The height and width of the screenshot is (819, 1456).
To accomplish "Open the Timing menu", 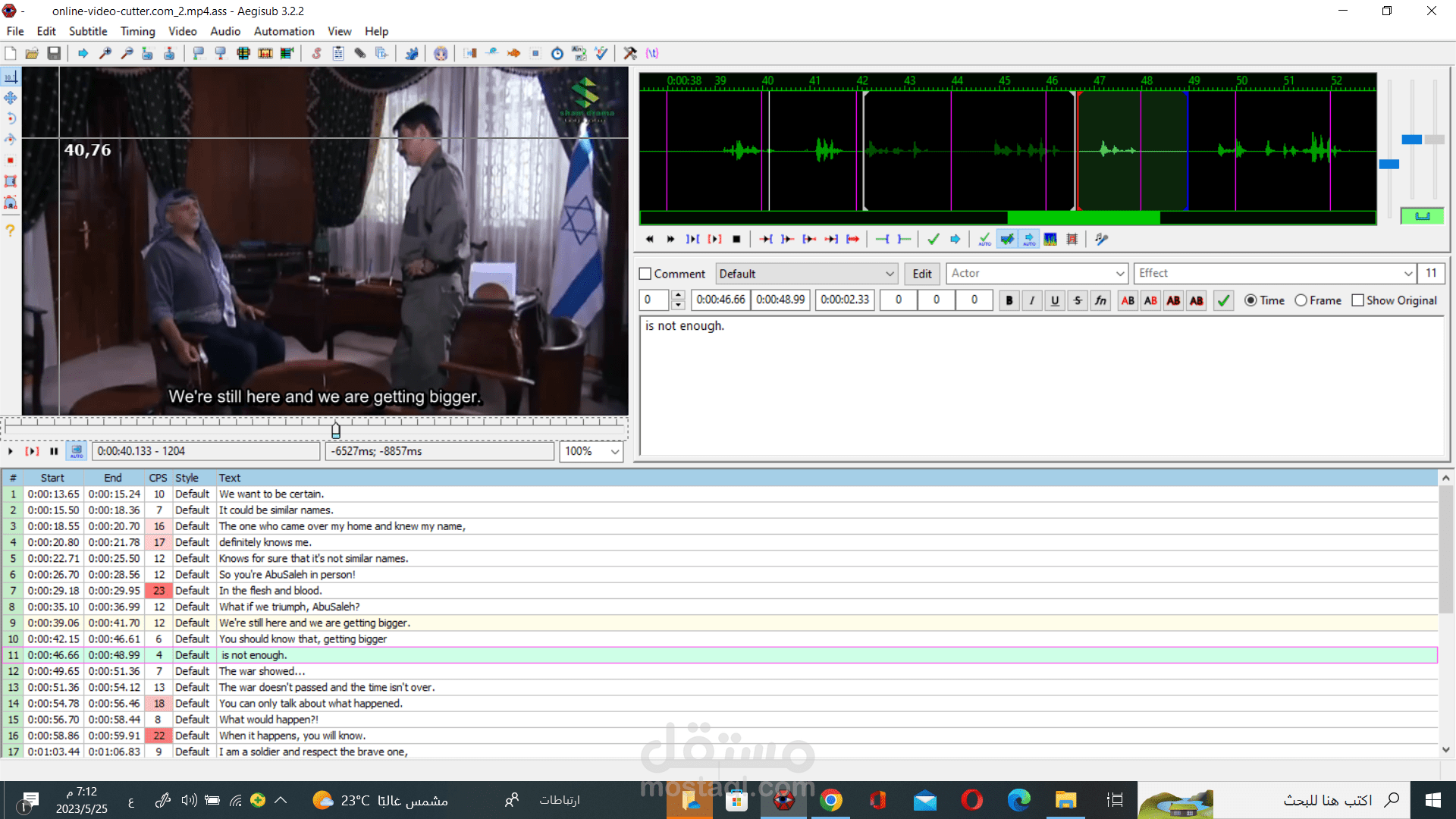I will [137, 31].
